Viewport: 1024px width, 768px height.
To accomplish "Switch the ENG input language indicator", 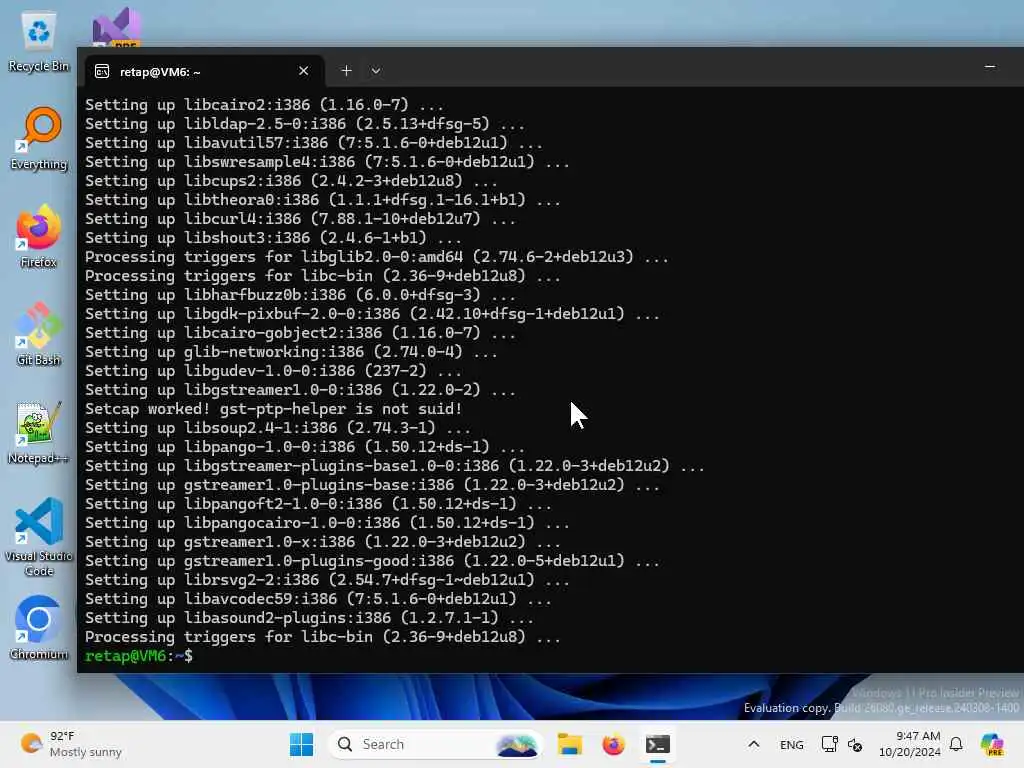I will click(x=792, y=744).
